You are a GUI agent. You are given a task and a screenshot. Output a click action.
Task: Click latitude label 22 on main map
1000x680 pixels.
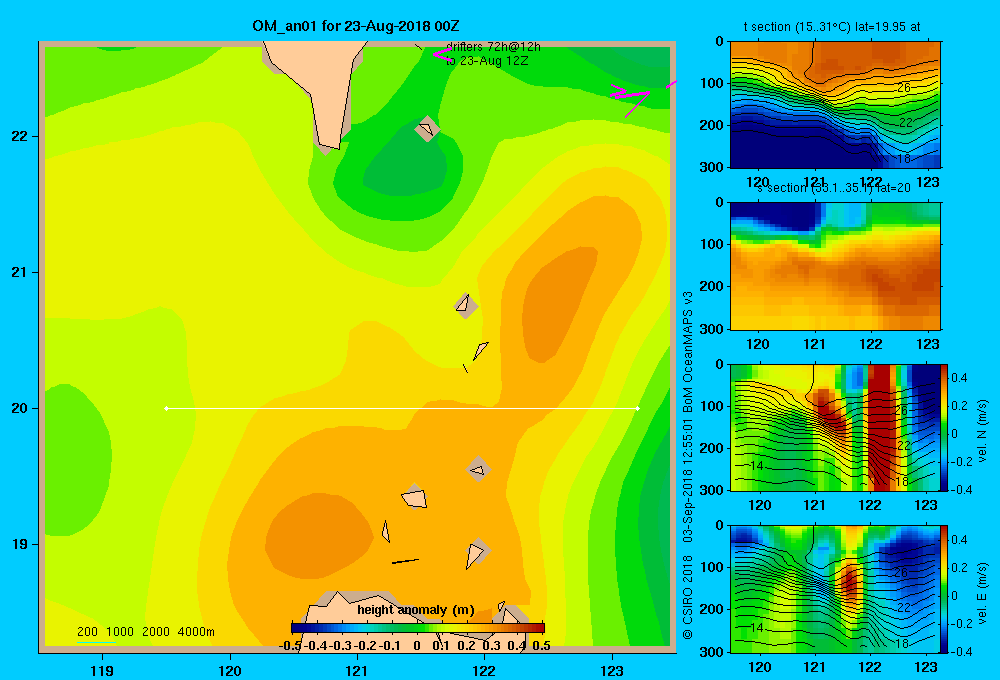[x=20, y=137]
